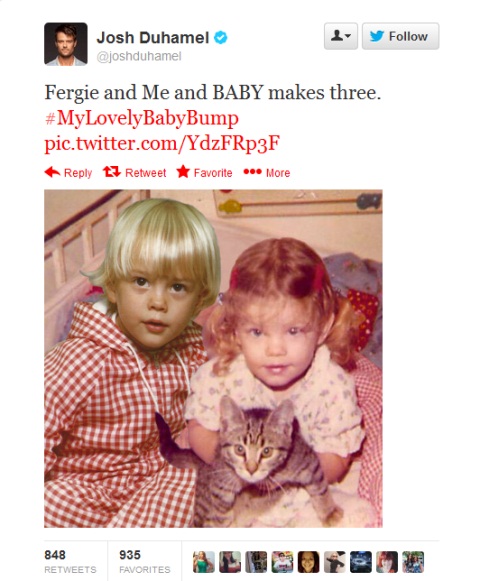Open the pic.twitter.com/YdzFRp3F link

click(162, 143)
